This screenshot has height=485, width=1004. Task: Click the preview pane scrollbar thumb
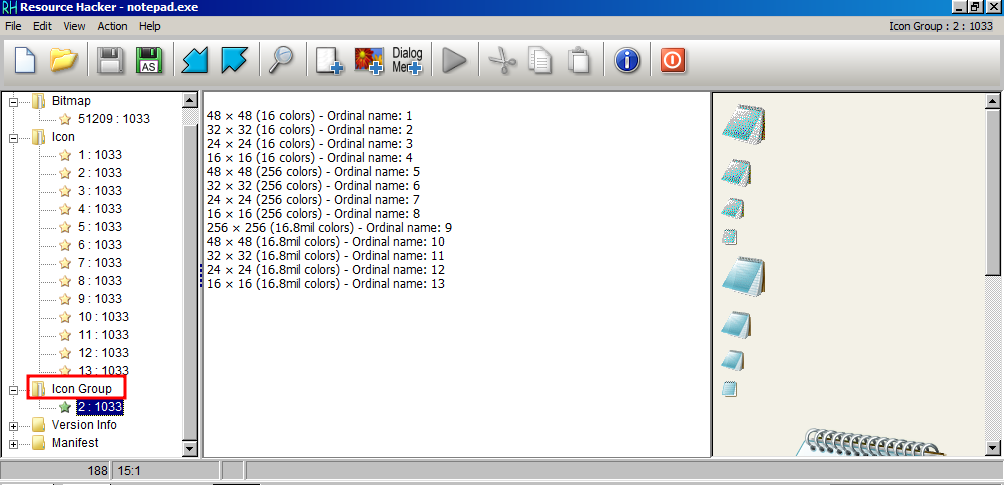click(993, 192)
